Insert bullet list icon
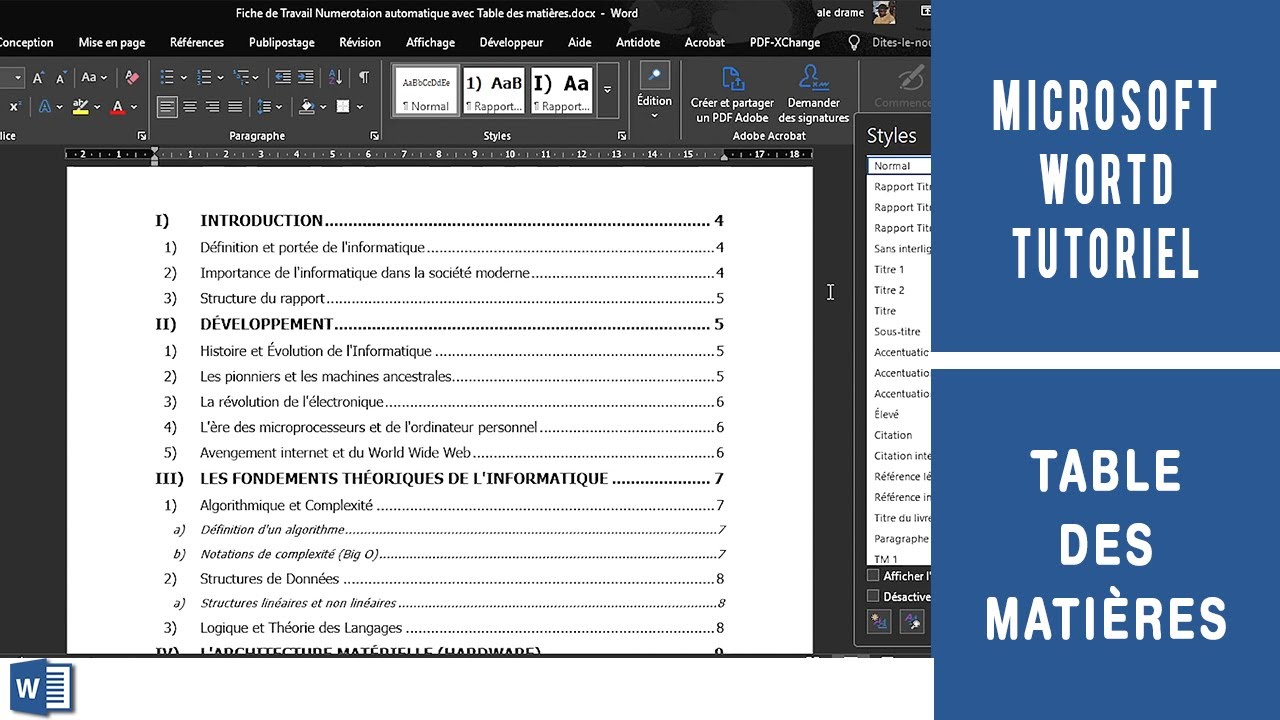1280x720 pixels. (167, 77)
